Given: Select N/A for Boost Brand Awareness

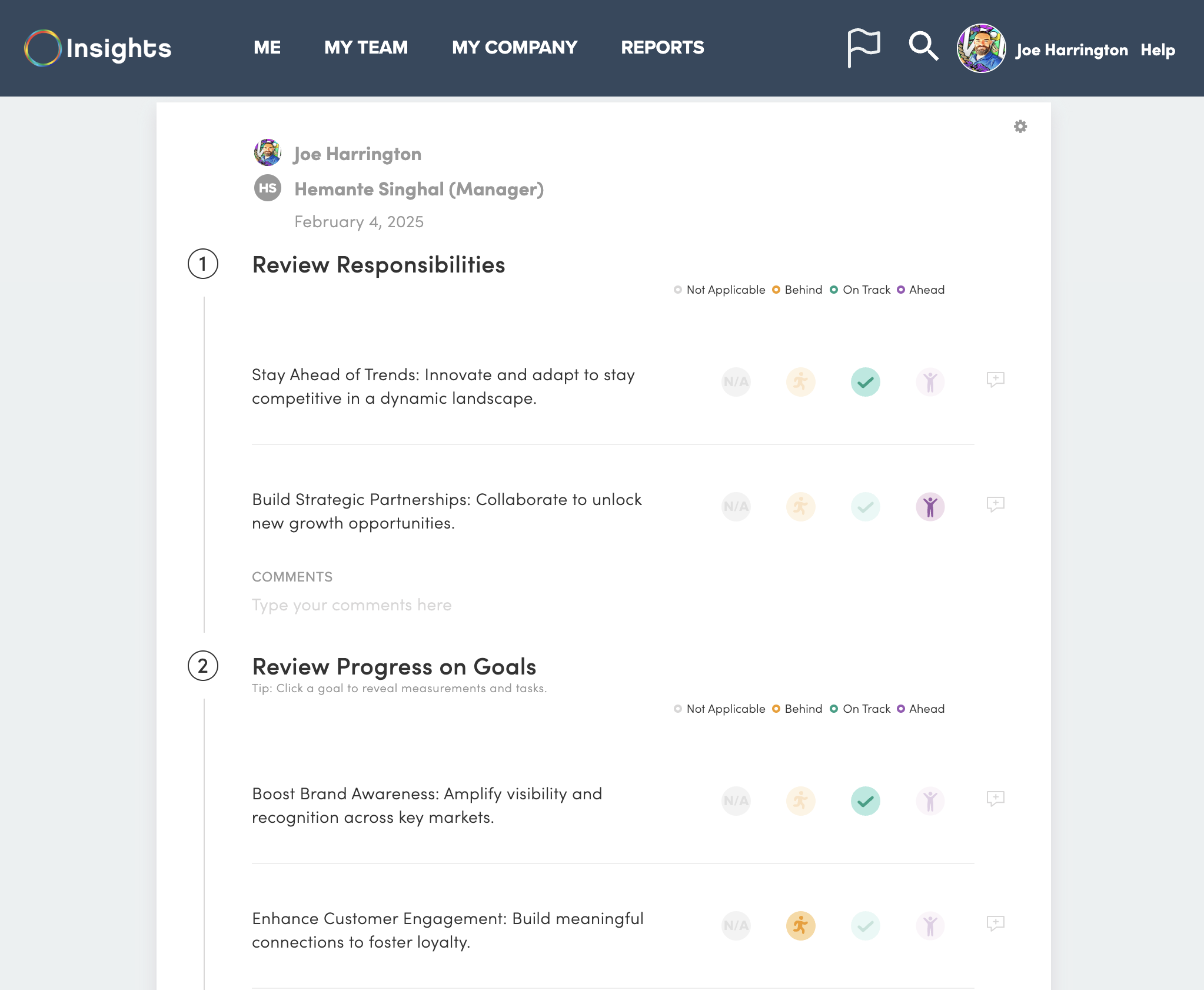Looking at the screenshot, I should pos(736,800).
